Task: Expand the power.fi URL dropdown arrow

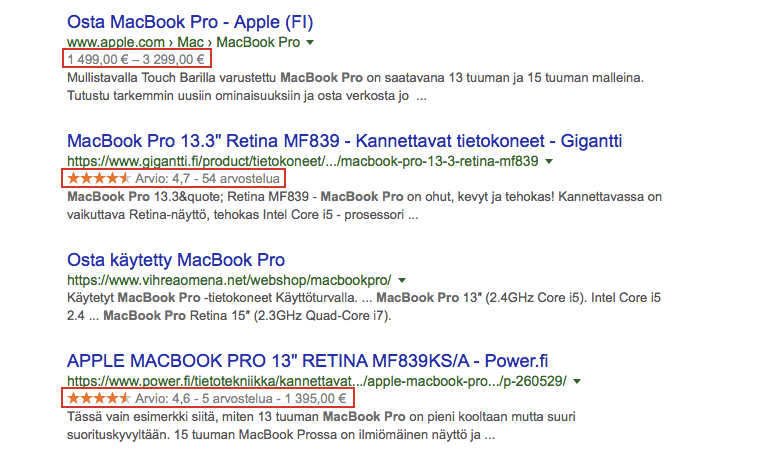Action: click(x=577, y=381)
